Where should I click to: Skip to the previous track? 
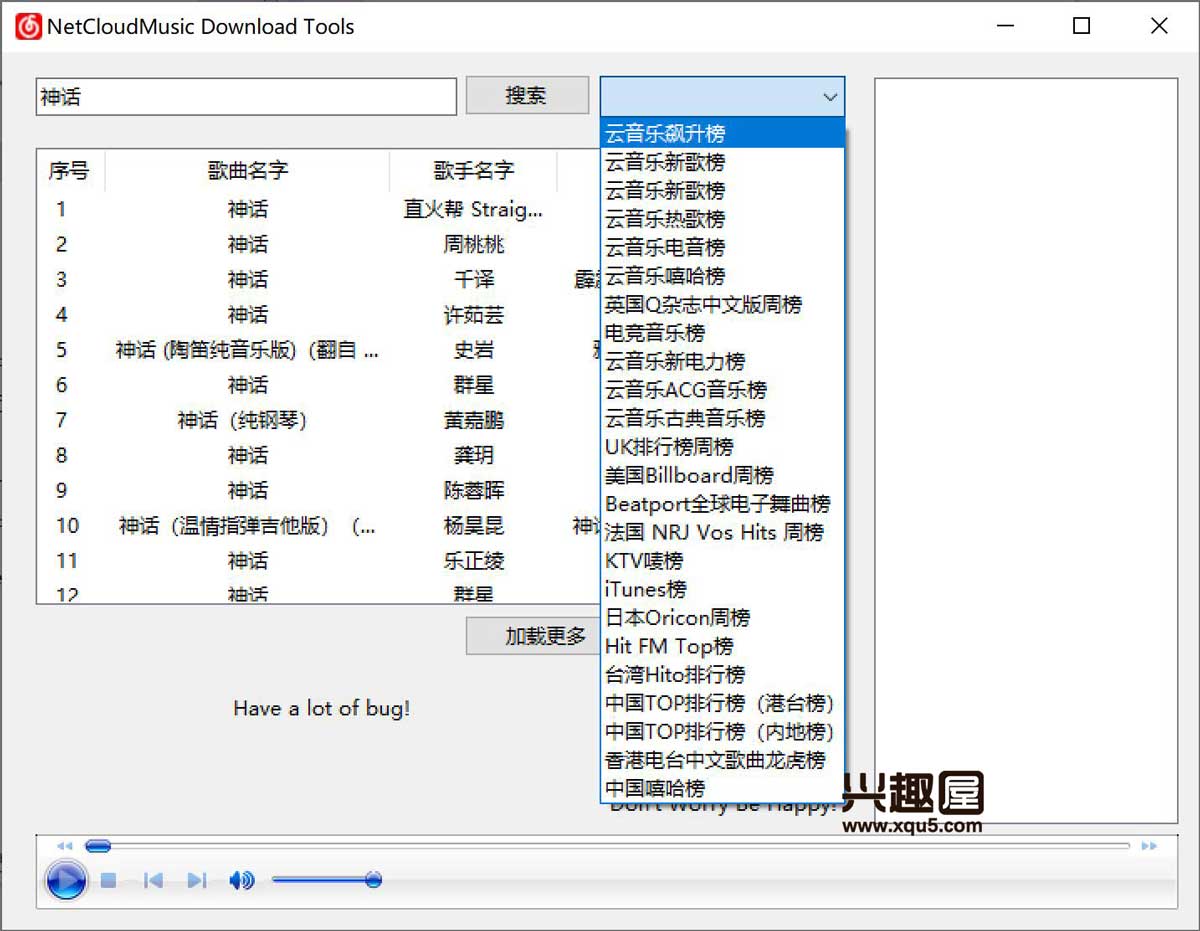click(x=153, y=881)
